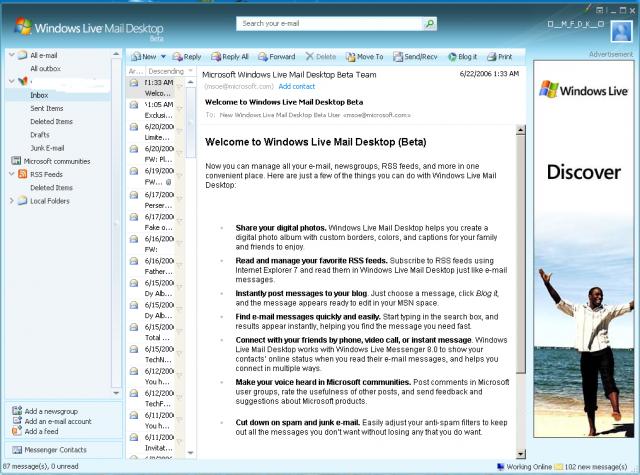Select the Inbox folder

pyautogui.click(x=39, y=95)
